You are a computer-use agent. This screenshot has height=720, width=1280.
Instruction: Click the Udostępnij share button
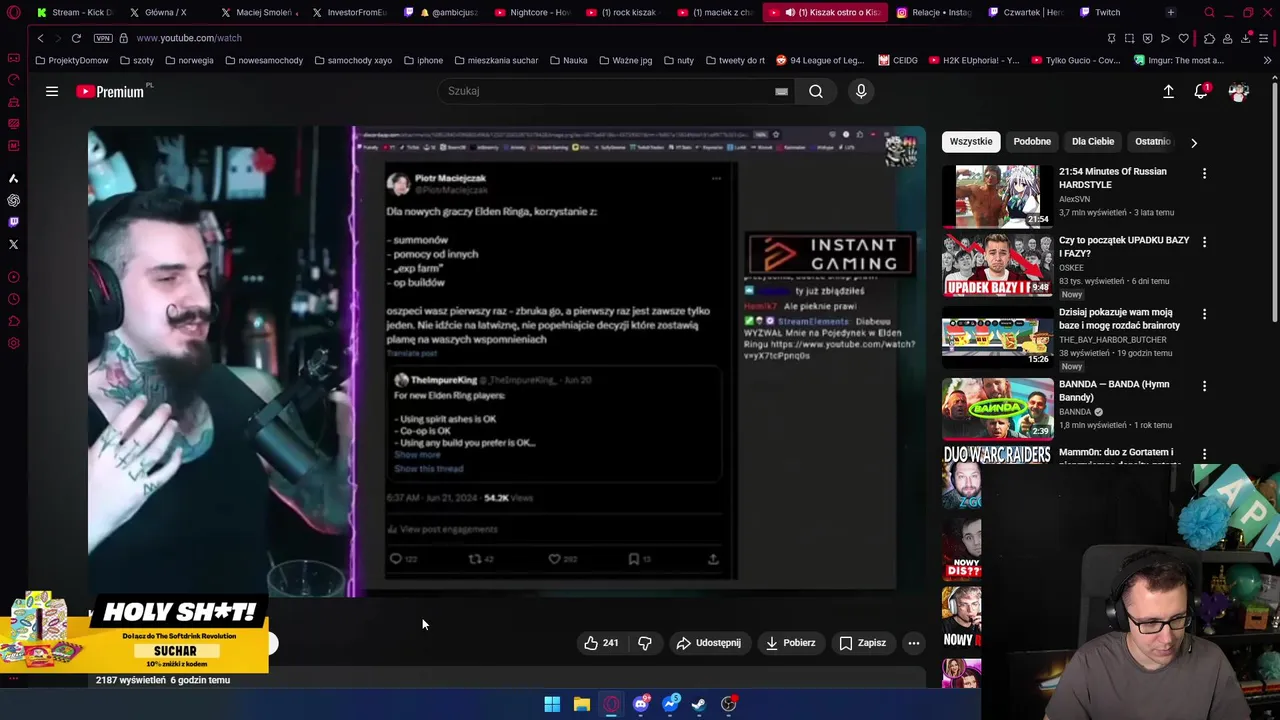(x=708, y=643)
